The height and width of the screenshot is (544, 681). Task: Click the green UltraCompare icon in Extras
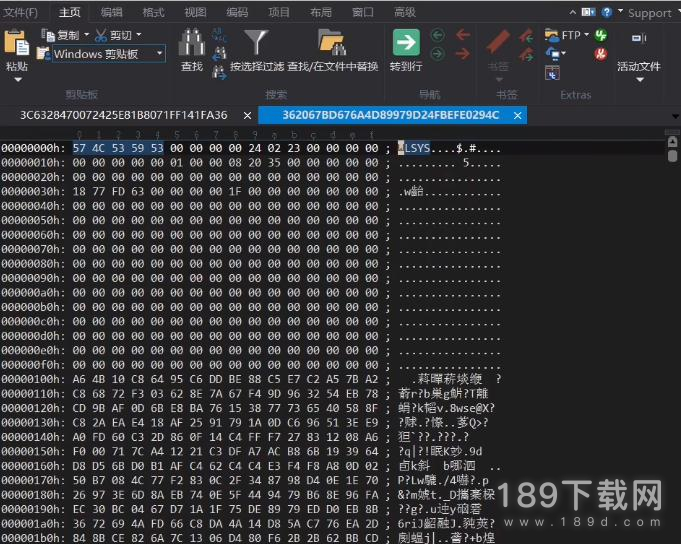point(600,35)
